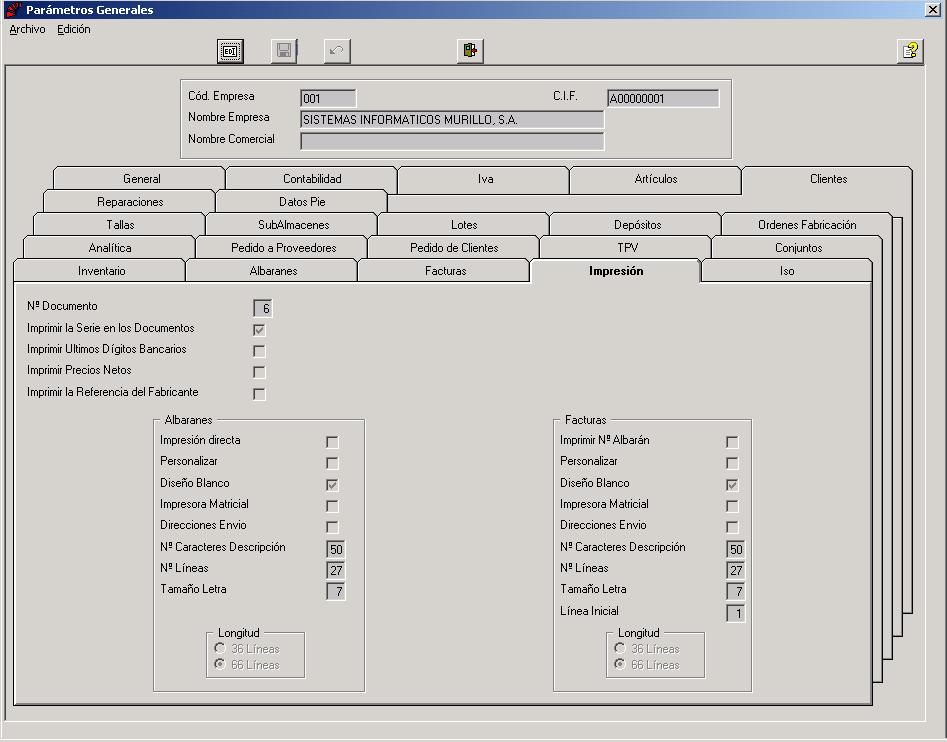The width and height of the screenshot is (947, 742).
Task: Toggle Diseño Blanco in Albaranes group
Action: 332,485
